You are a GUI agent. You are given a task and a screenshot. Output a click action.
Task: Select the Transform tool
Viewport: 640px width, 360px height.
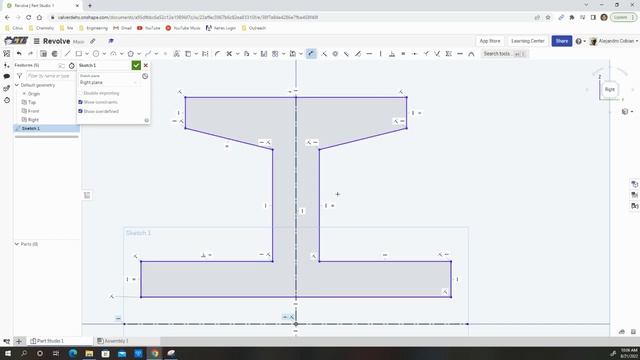(x=293, y=53)
